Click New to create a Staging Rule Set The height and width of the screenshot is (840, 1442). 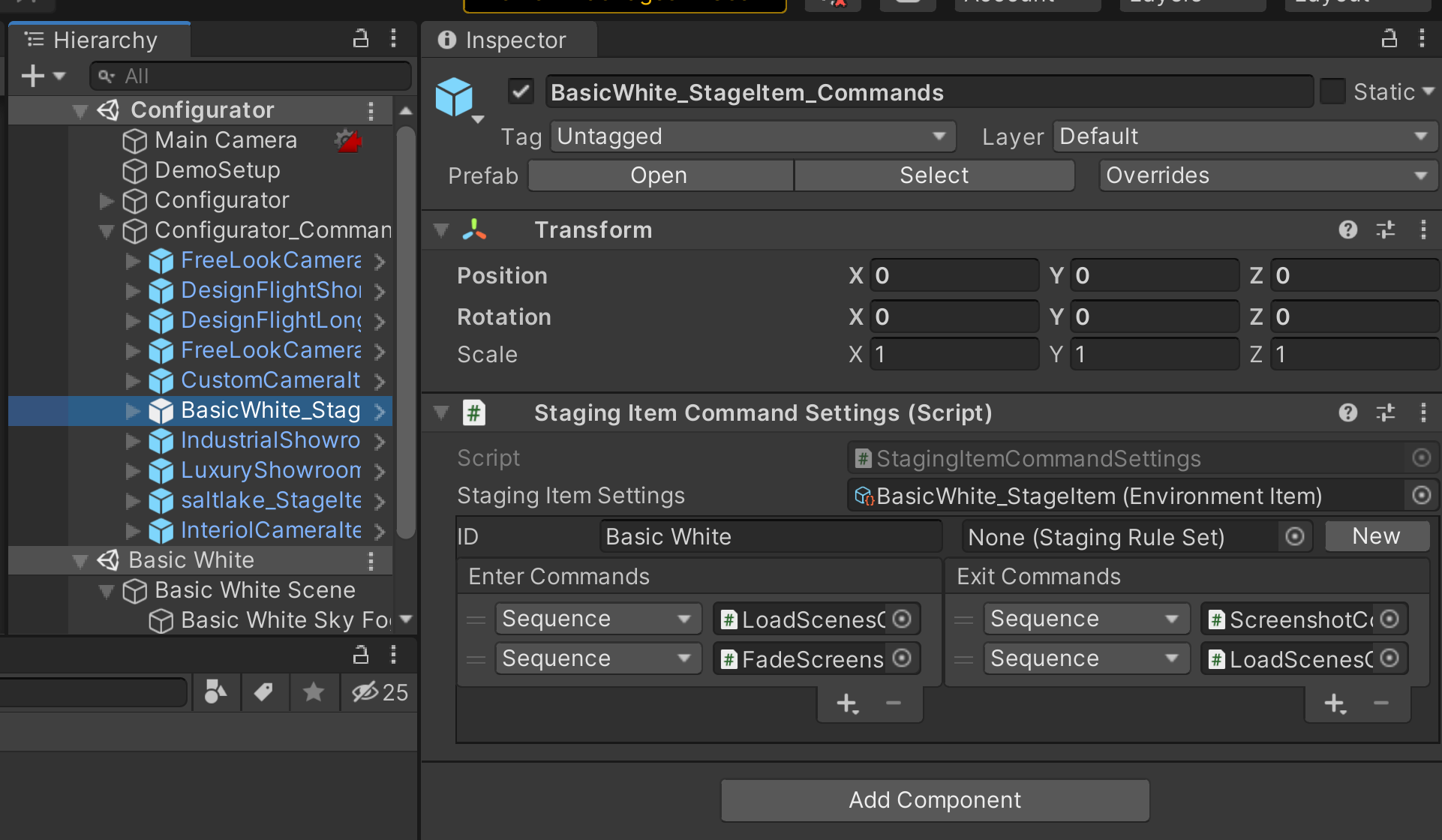click(1377, 535)
